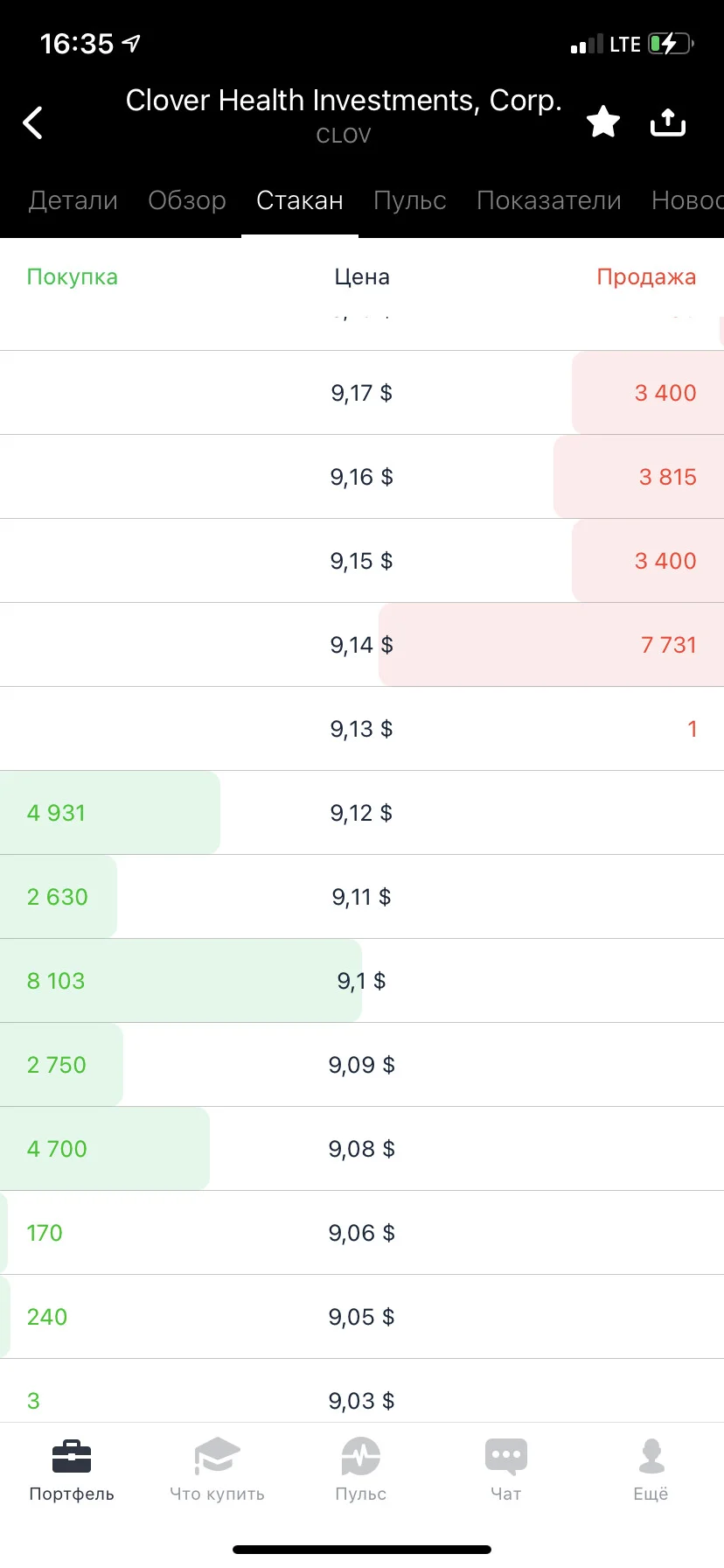
Task: Select the 9,12 $ buy row with 4 931
Action: 362,813
